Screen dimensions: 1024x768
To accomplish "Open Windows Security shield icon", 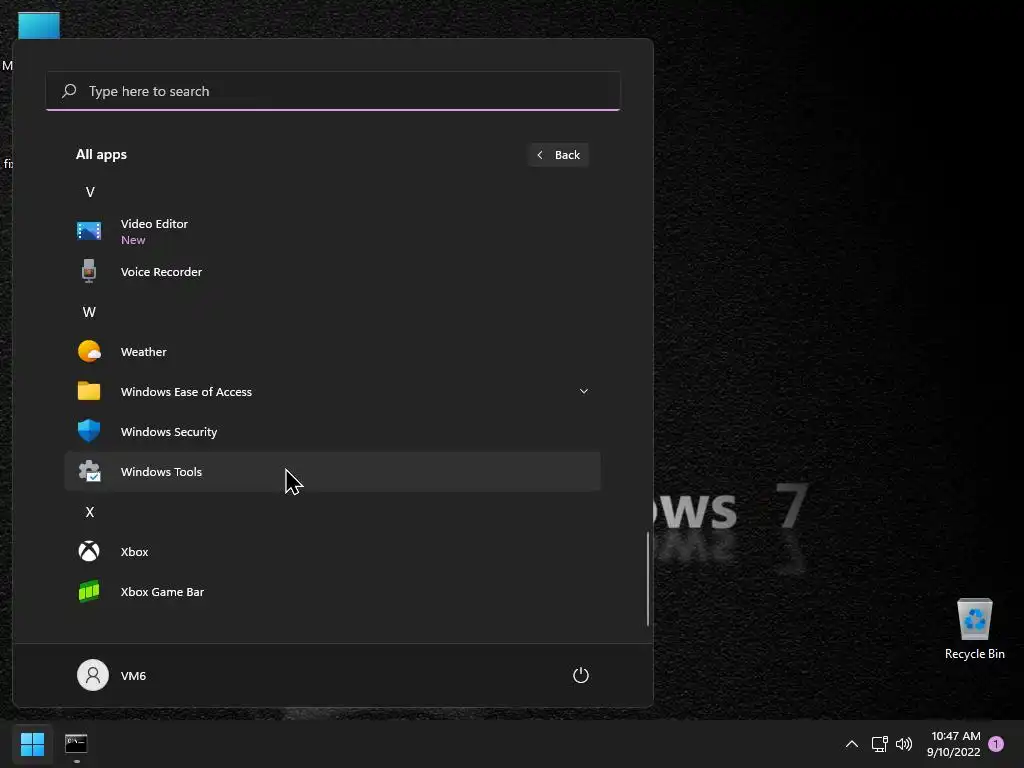I will point(89,431).
